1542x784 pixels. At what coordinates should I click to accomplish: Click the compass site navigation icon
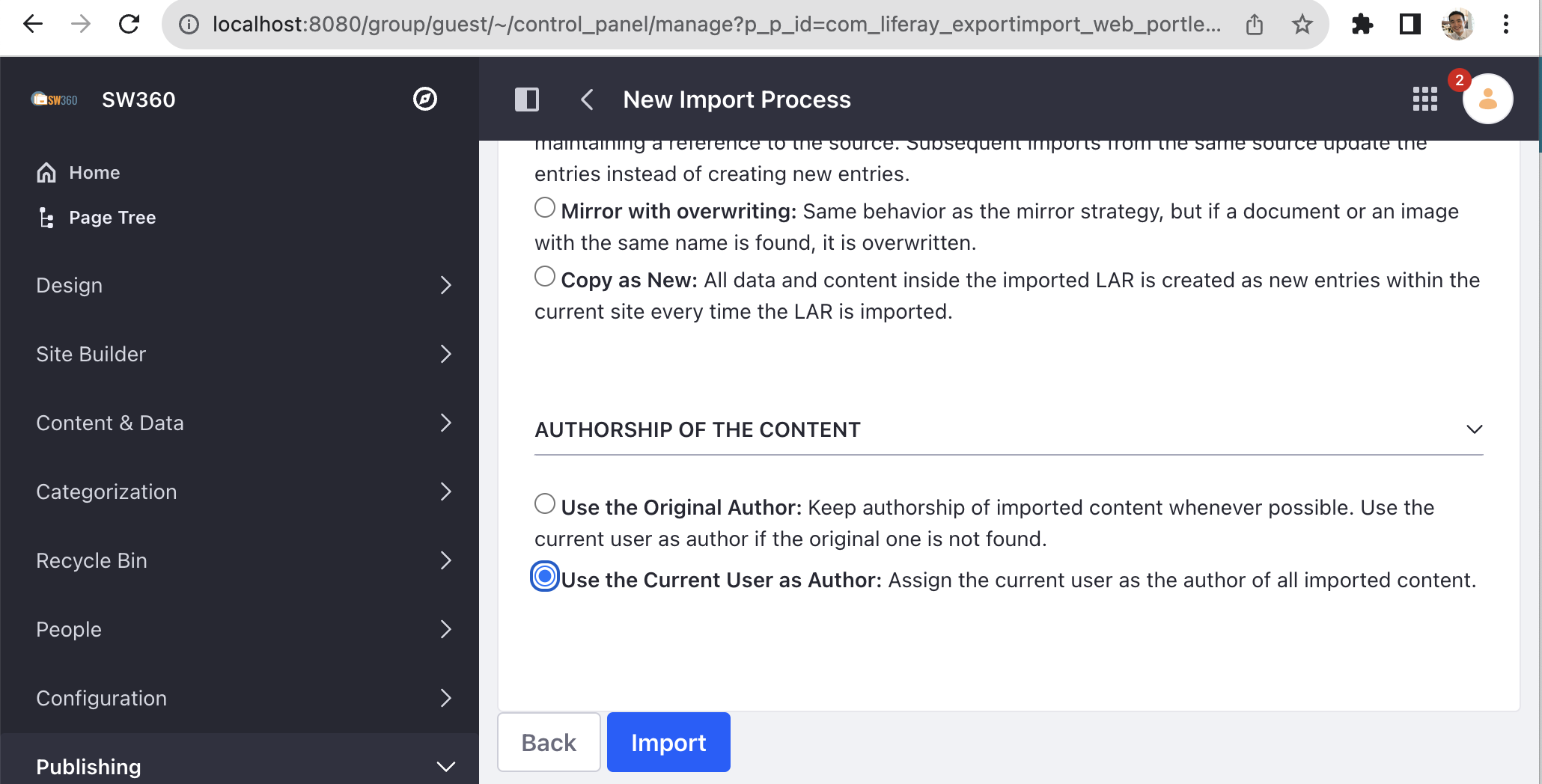[424, 99]
